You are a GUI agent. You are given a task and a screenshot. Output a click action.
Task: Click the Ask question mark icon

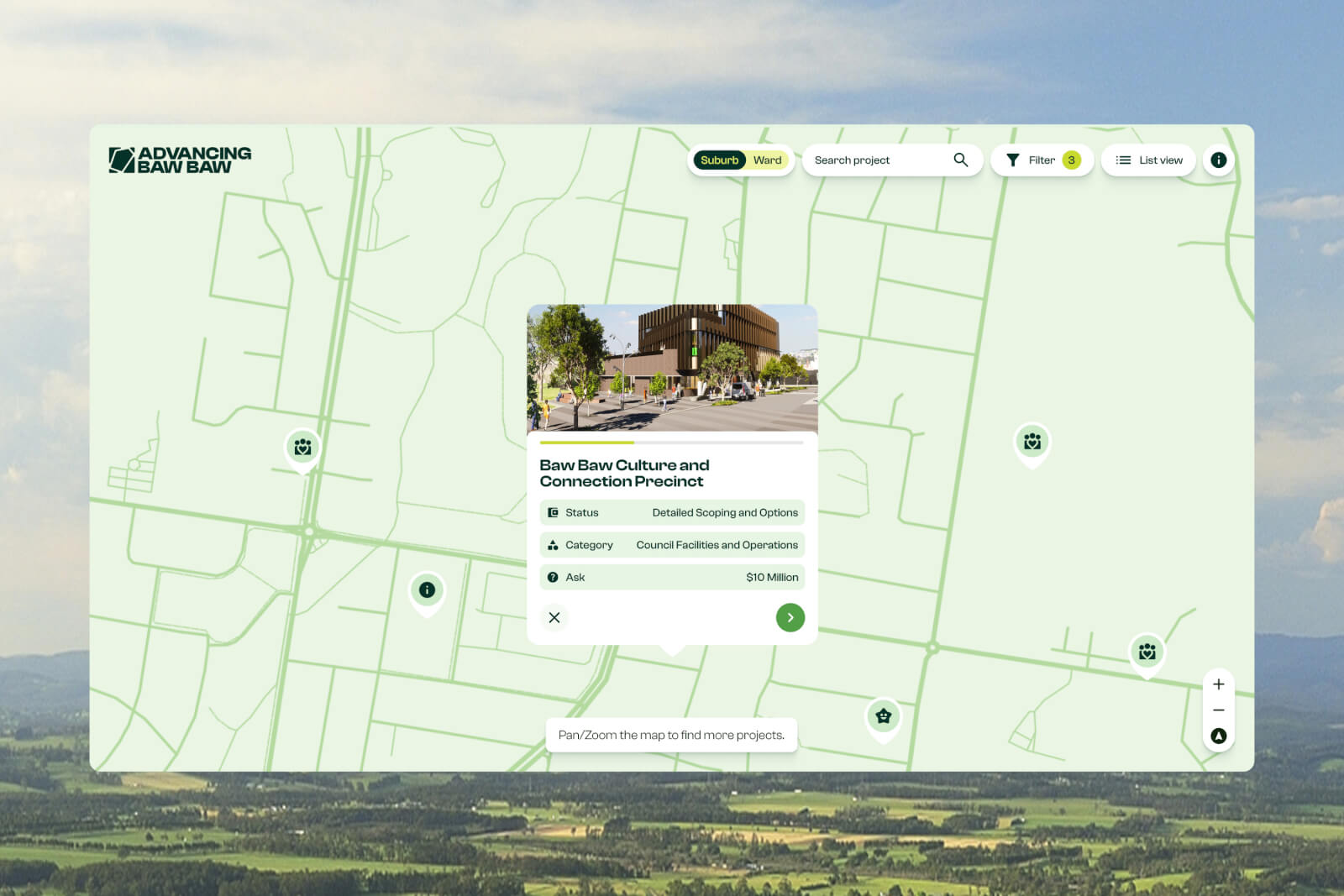coord(553,577)
